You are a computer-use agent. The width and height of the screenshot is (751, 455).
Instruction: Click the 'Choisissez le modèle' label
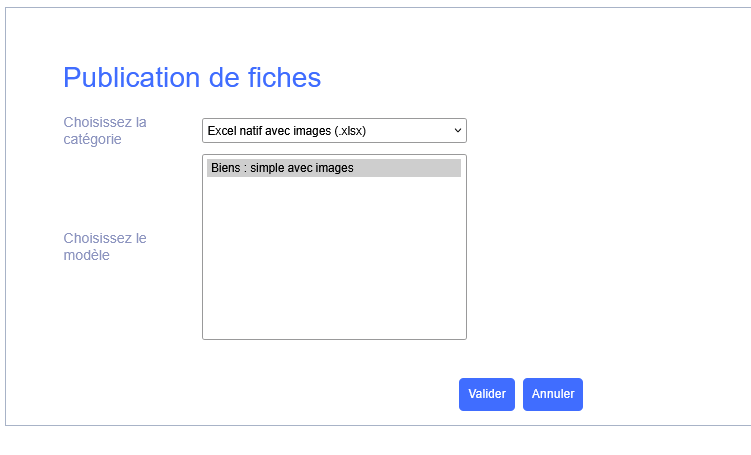coord(105,247)
